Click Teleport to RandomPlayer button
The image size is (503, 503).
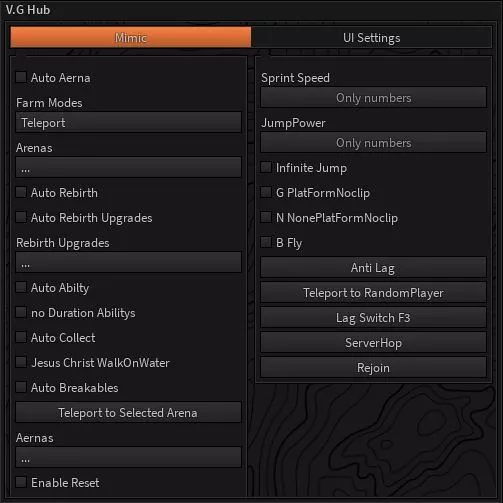click(373, 292)
